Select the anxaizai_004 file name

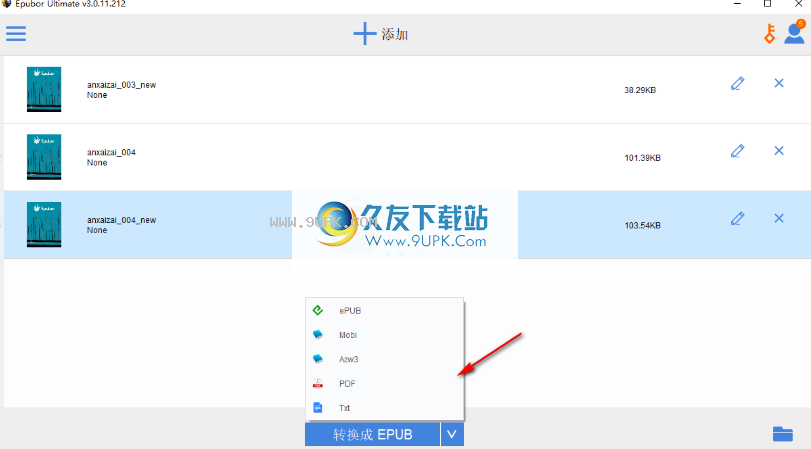click(111, 152)
